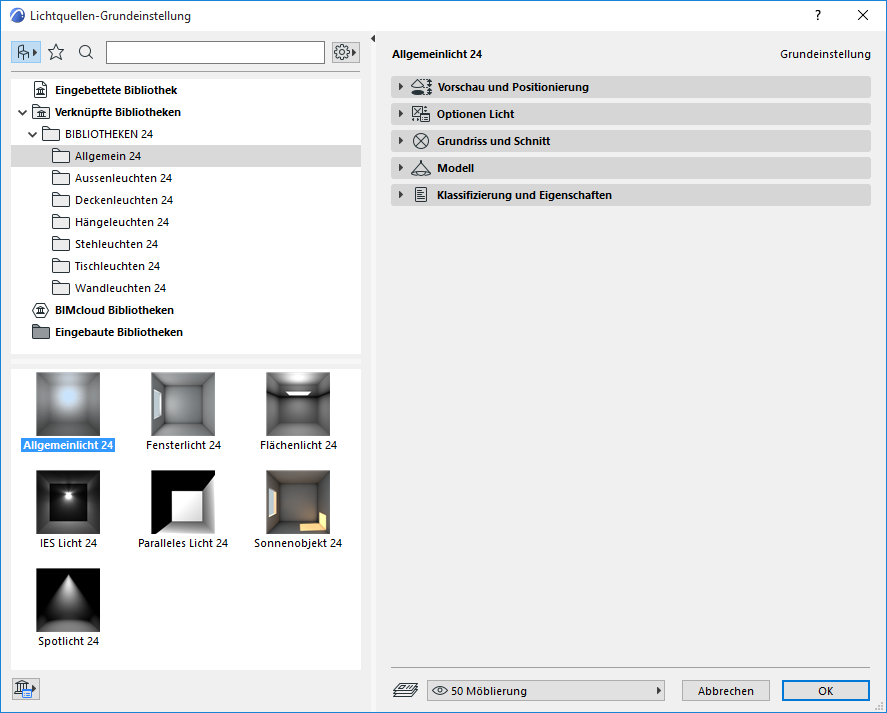Open the Stehleuchten 24 folder

pos(116,244)
